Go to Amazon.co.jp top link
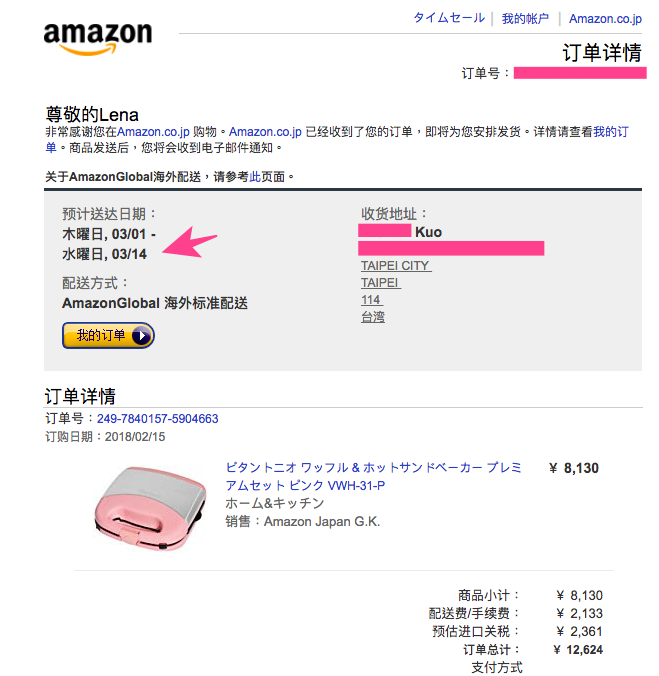 point(605,18)
